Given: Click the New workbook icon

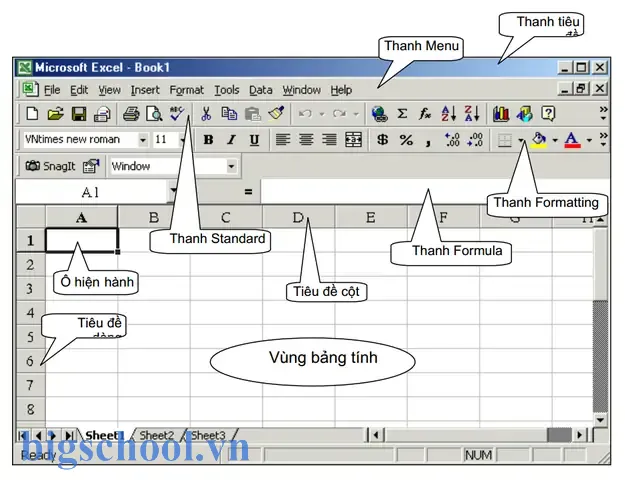Looking at the screenshot, I should pos(32,114).
